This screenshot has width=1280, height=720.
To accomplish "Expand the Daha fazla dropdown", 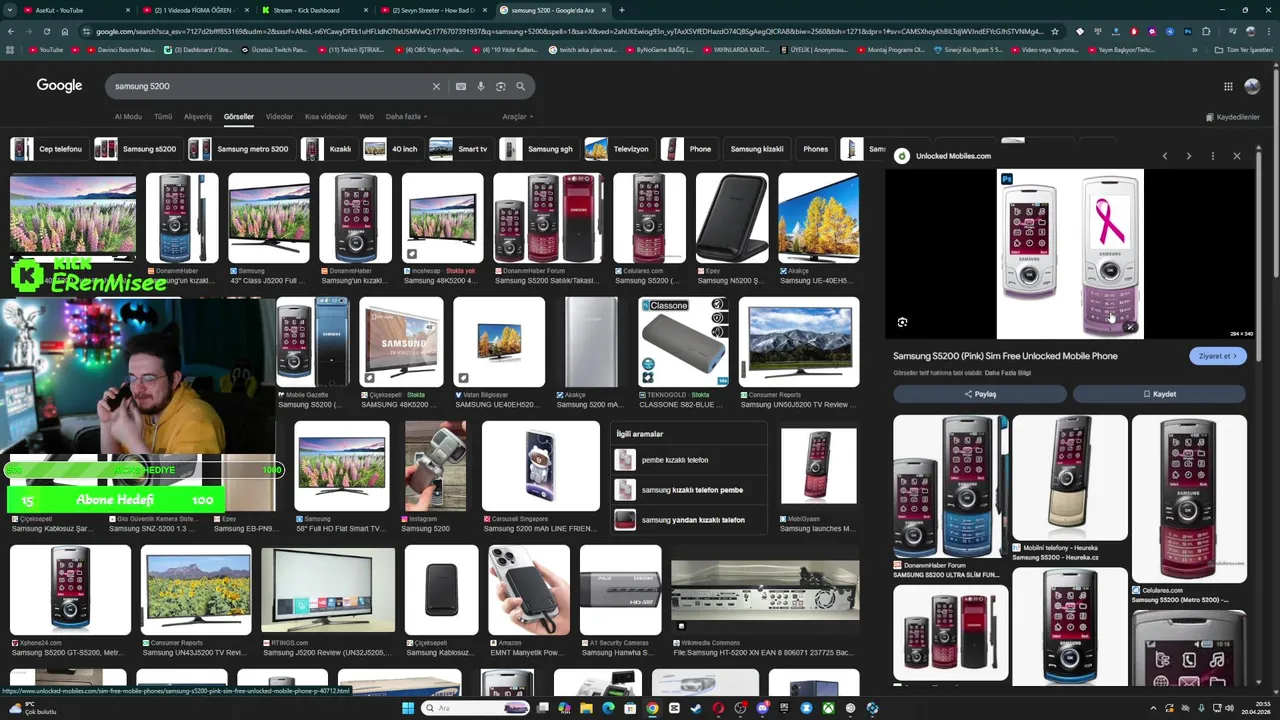I will 406,117.
